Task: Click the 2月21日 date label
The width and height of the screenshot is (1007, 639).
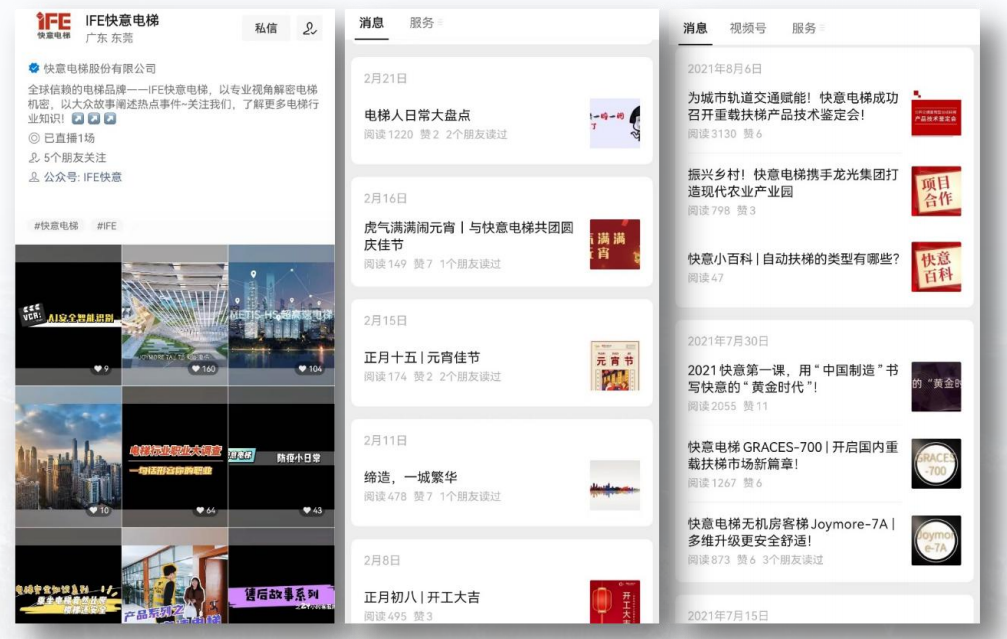Action: [385, 78]
